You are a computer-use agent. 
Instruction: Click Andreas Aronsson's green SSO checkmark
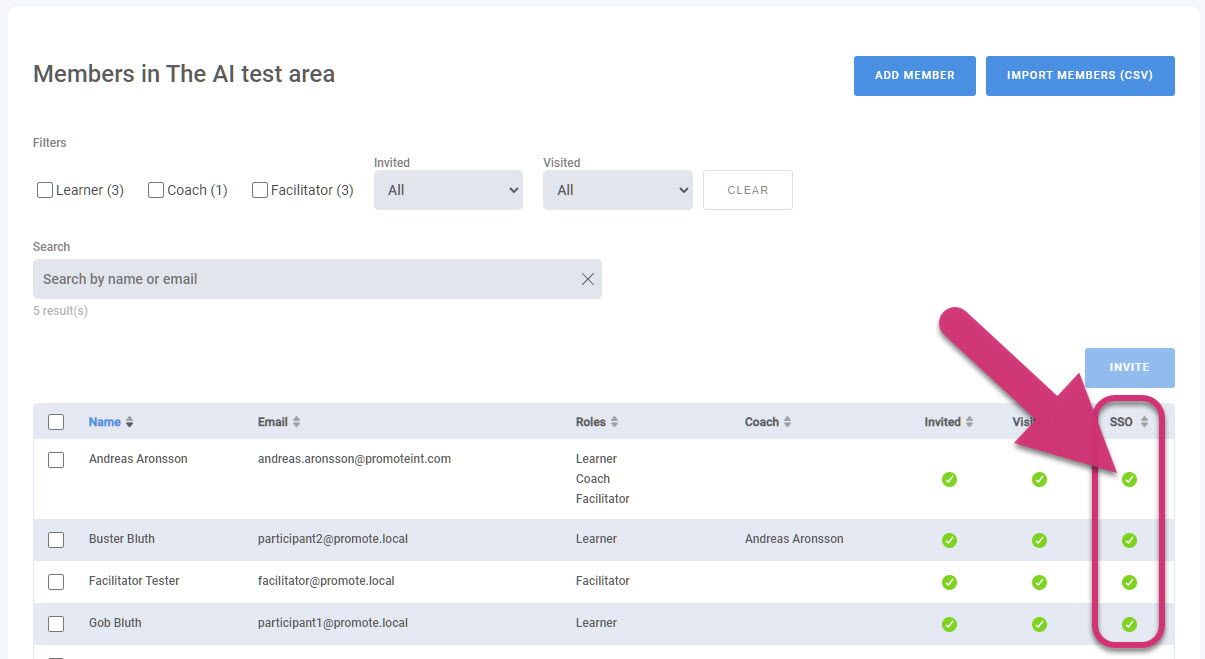pyautogui.click(x=1129, y=479)
